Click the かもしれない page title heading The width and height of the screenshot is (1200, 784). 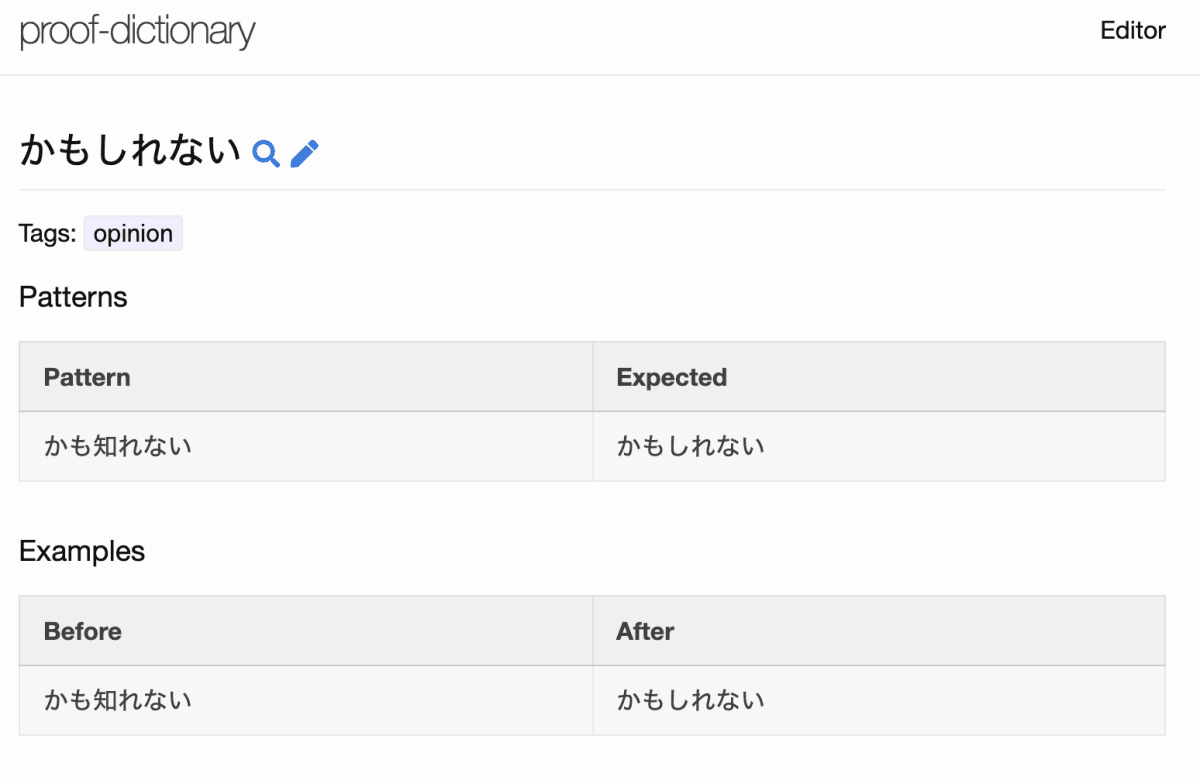131,152
